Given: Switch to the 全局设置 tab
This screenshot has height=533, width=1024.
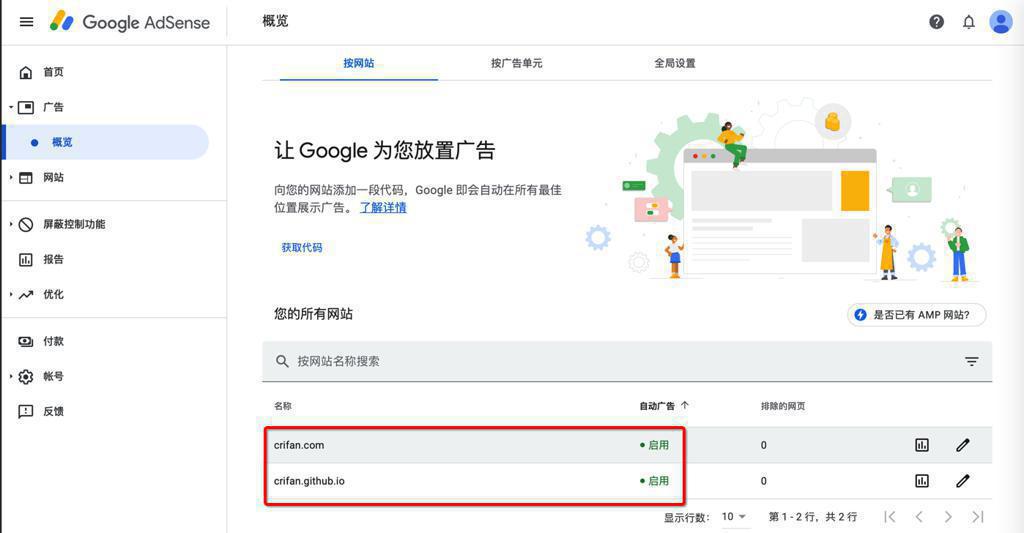Looking at the screenshot, I should [675, 63].
